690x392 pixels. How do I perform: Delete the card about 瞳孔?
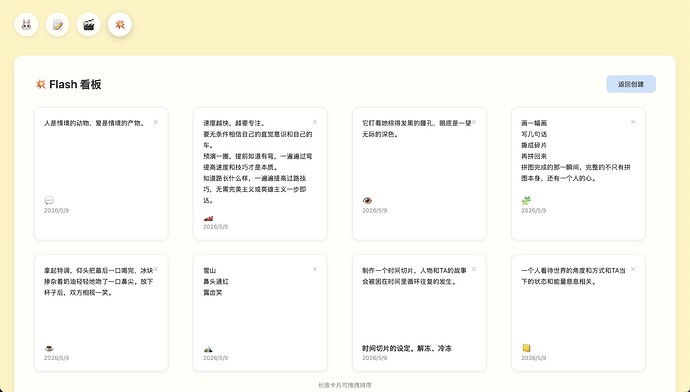click(x=474, y=122)
